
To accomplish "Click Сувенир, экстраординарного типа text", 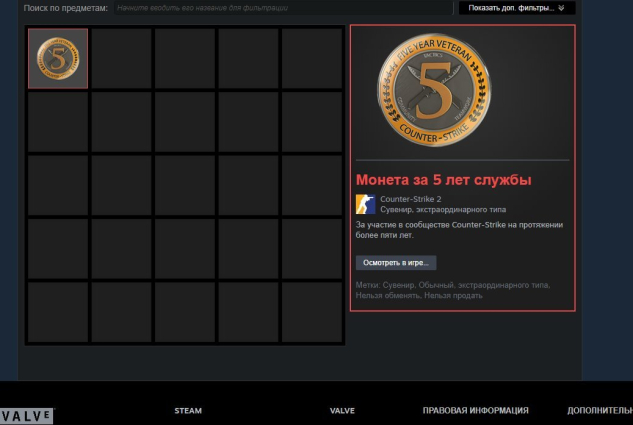I will coord(443,209).
